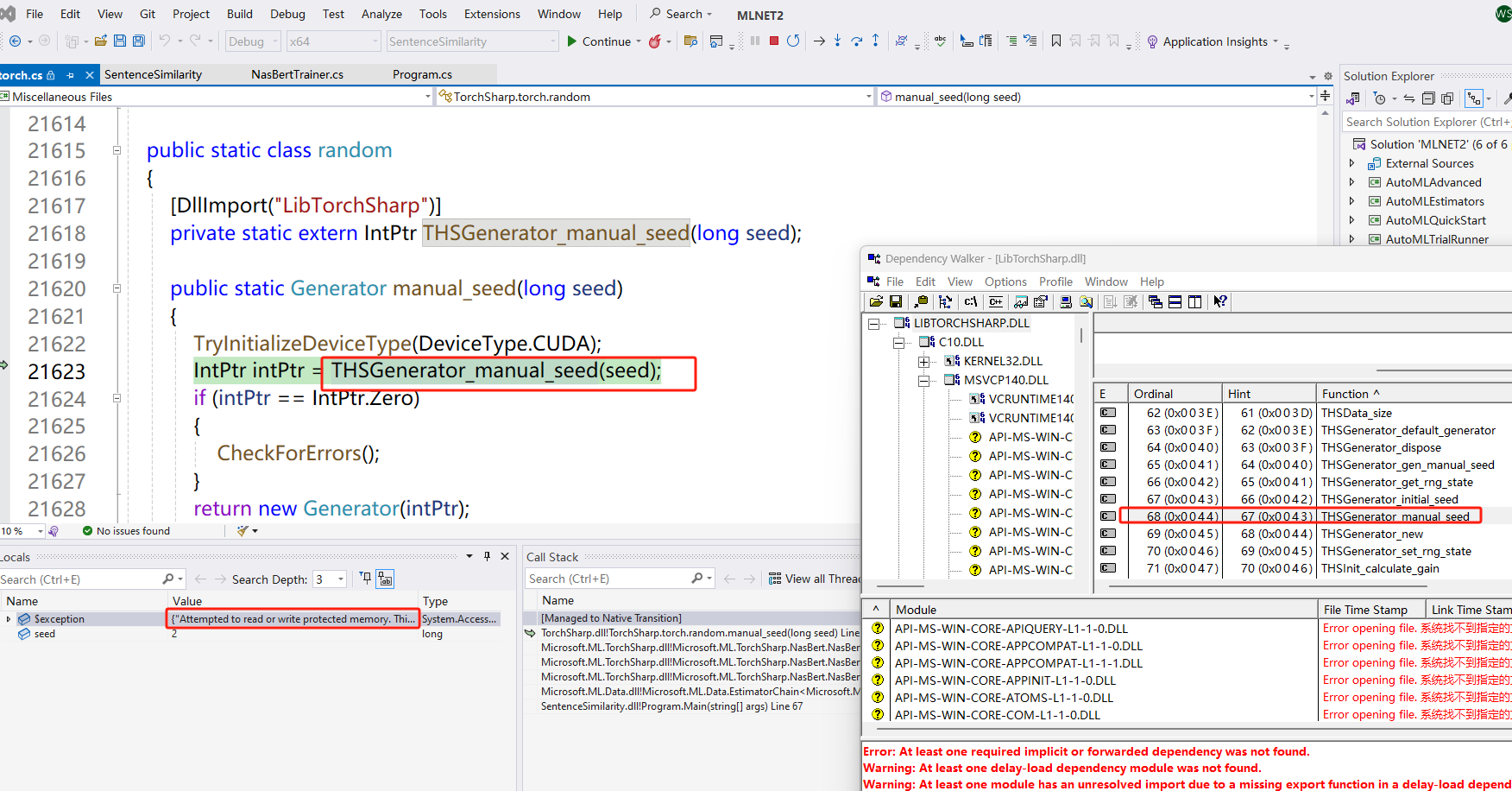Open file in Dependency Walker toolbar

point(876,301)
